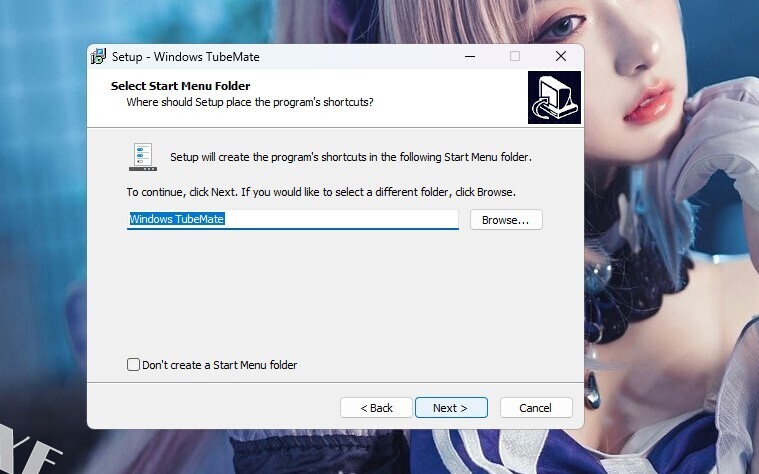Cancel the TubeMate setup
Image resolution: width=759 pixels, height=474 pixels.
click(x=536, y=408)
